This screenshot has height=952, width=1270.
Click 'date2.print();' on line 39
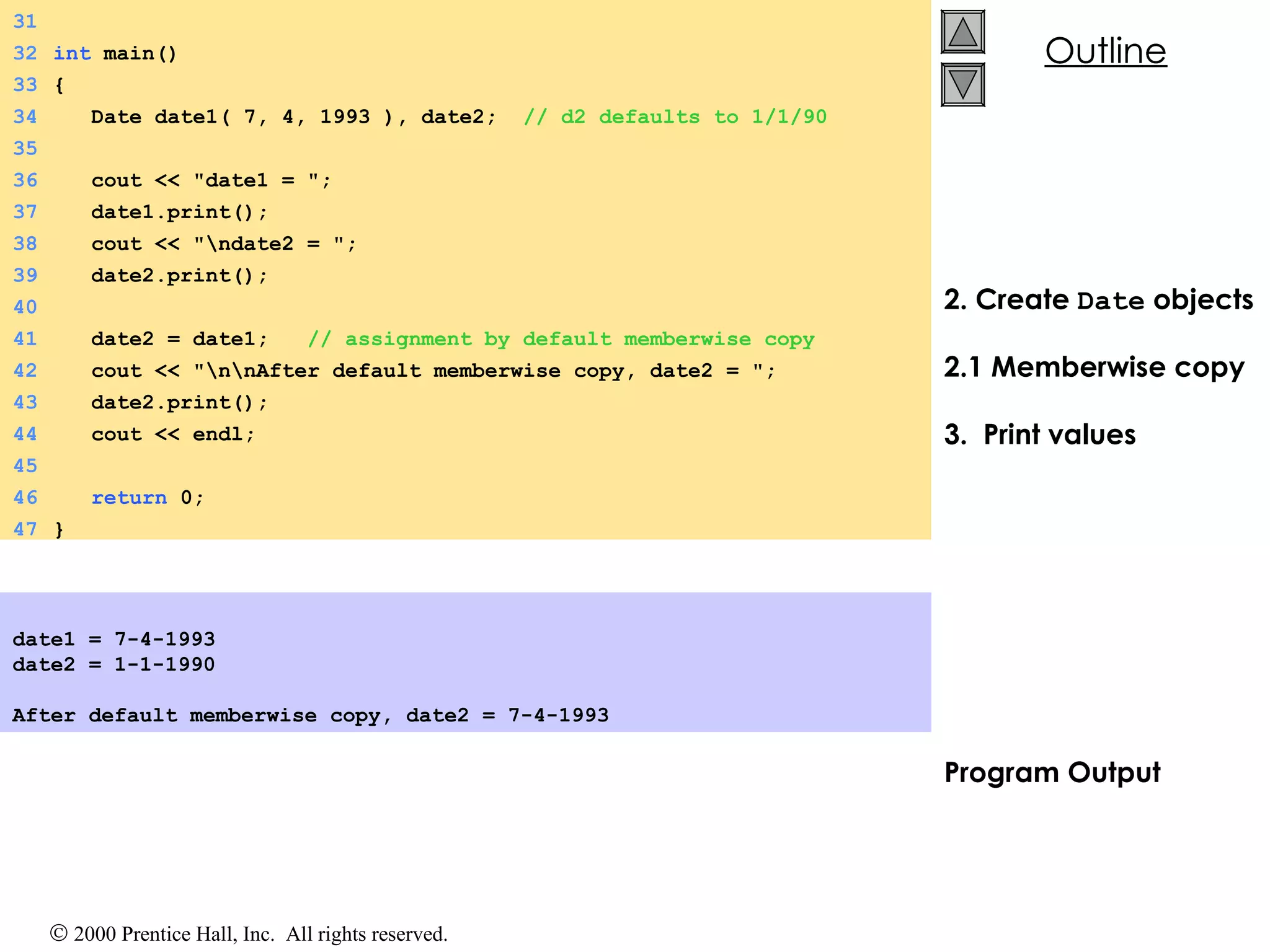(x=179, y=276)
